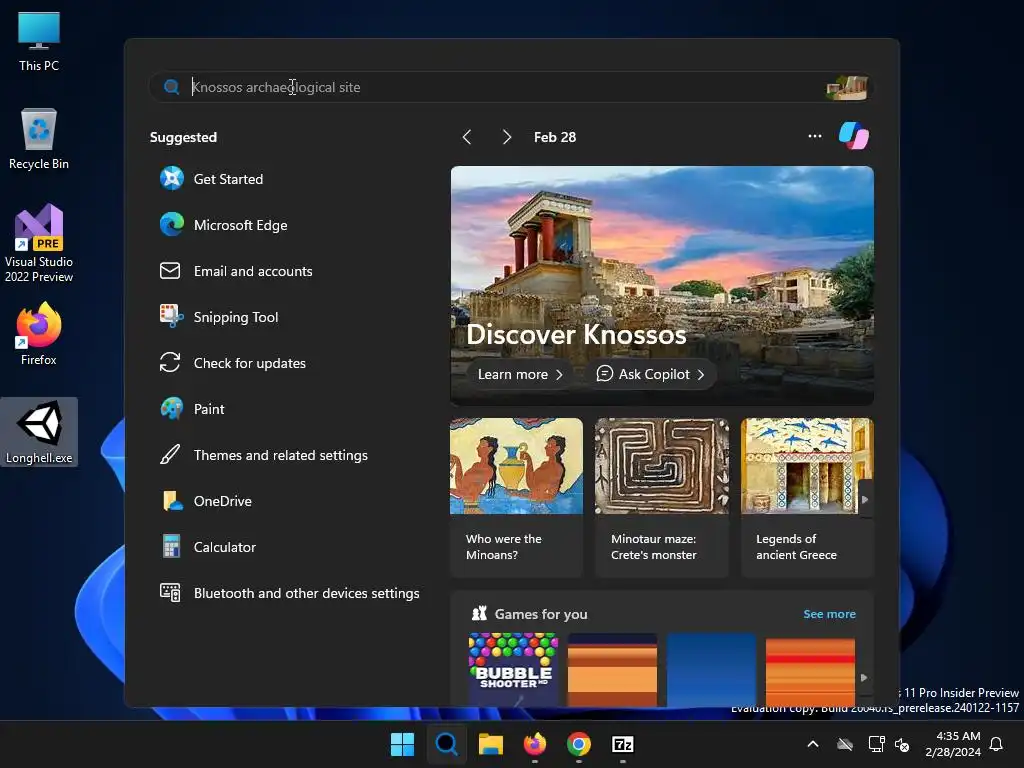
Task: Switch to Firefox in the taskbar
Action: coord(535,744)
